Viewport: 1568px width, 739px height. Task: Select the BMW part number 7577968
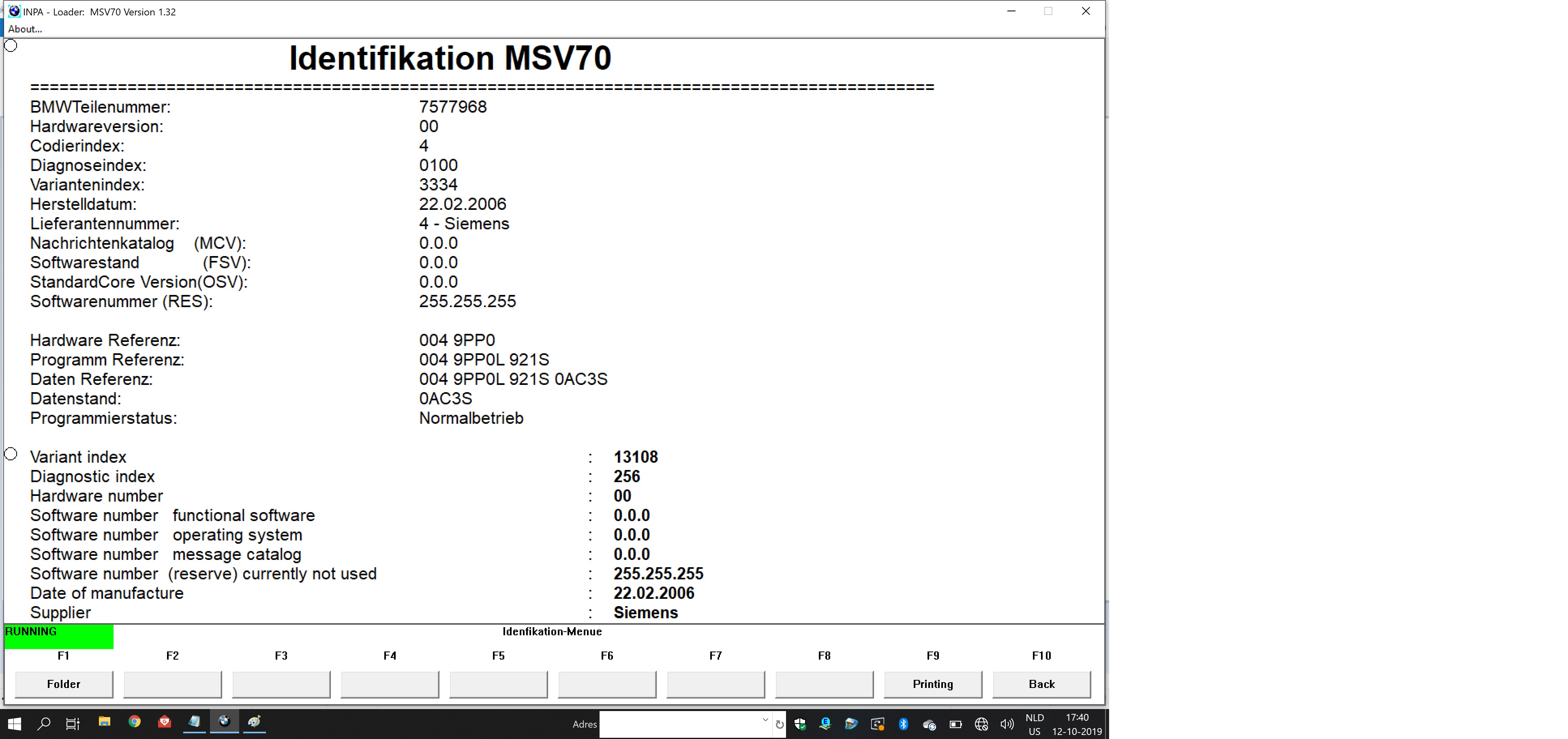tap(453, 107)
